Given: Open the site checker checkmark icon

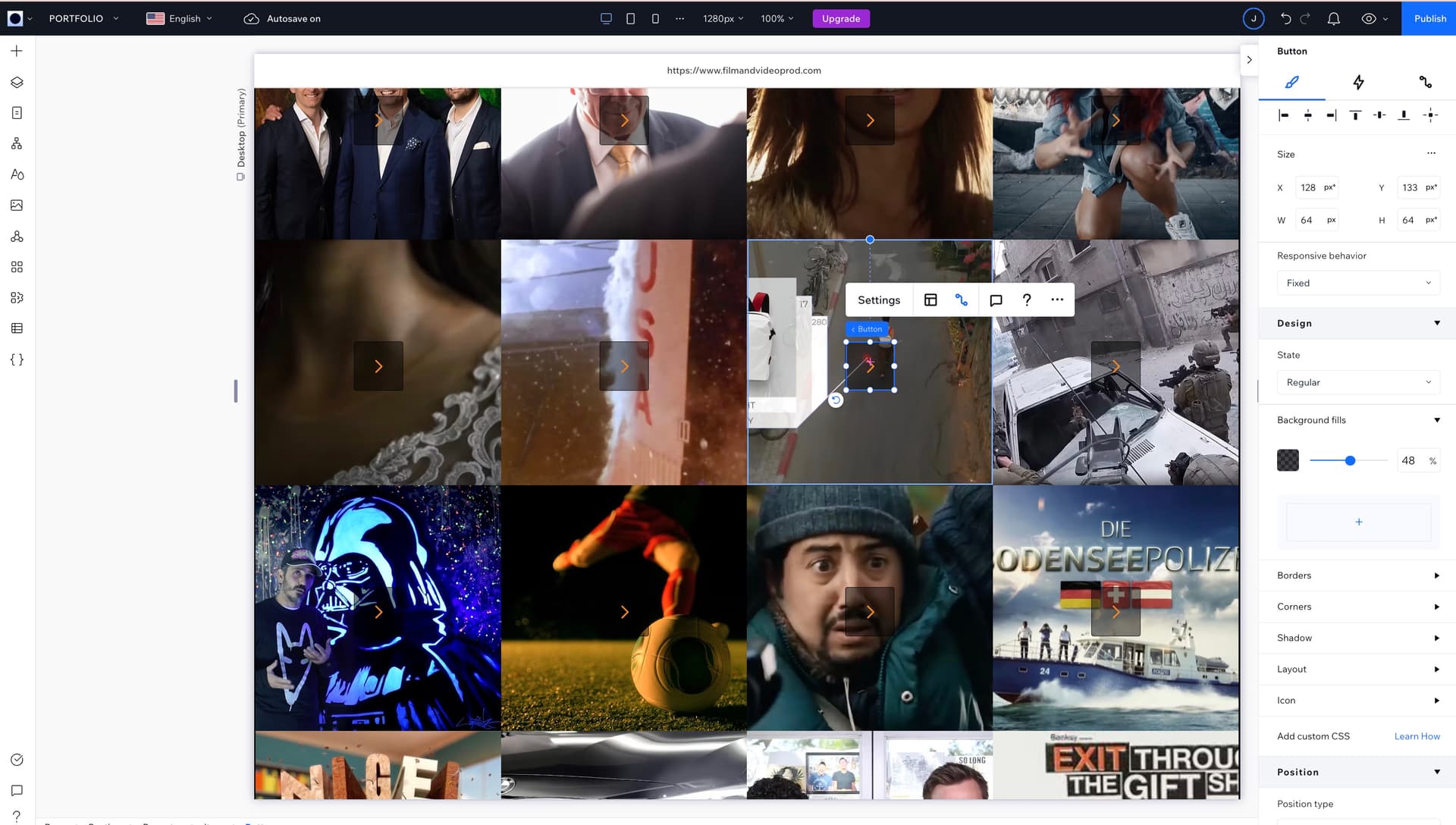Looking at the screenshot, I should (17, 760).
